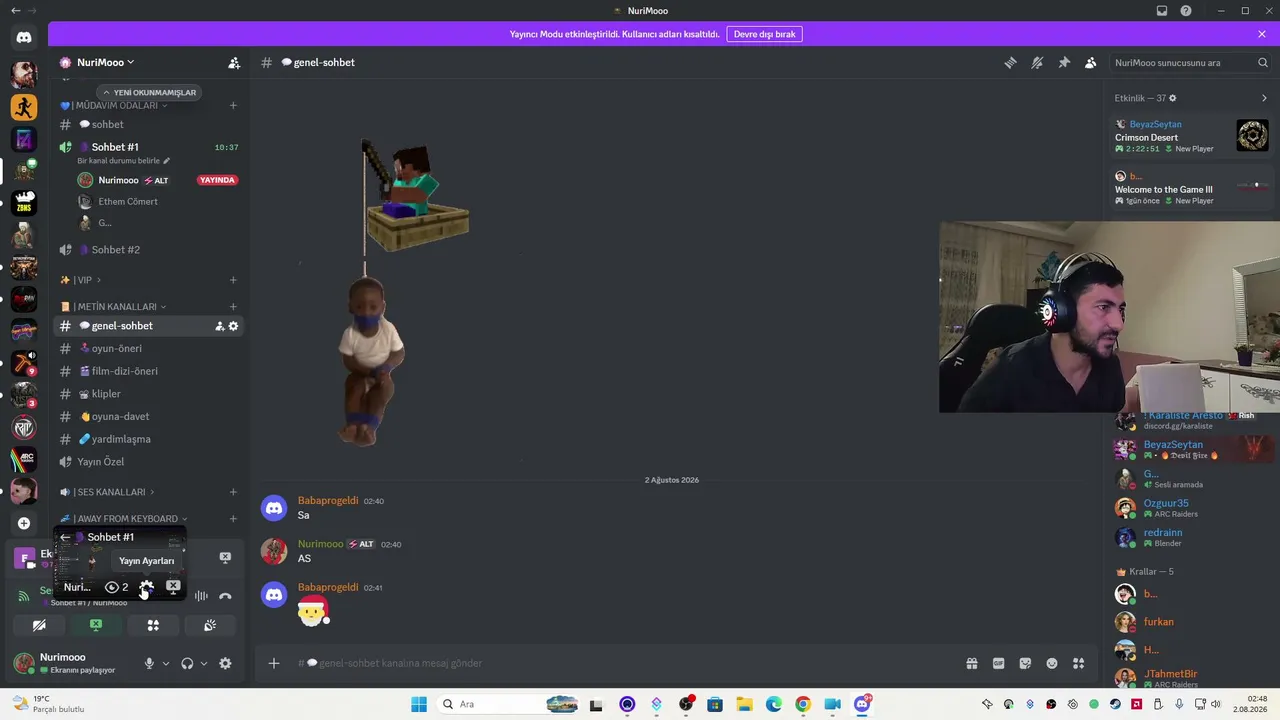This screenshot has width=1280, height=720.
Task: Open sticker picker
Action: tap(1025, 663)
